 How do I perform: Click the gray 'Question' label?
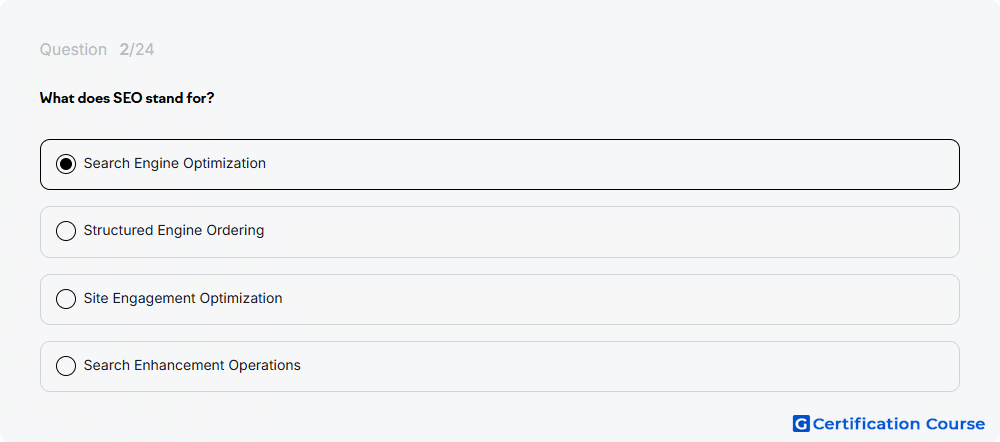(x=73, y=50)
